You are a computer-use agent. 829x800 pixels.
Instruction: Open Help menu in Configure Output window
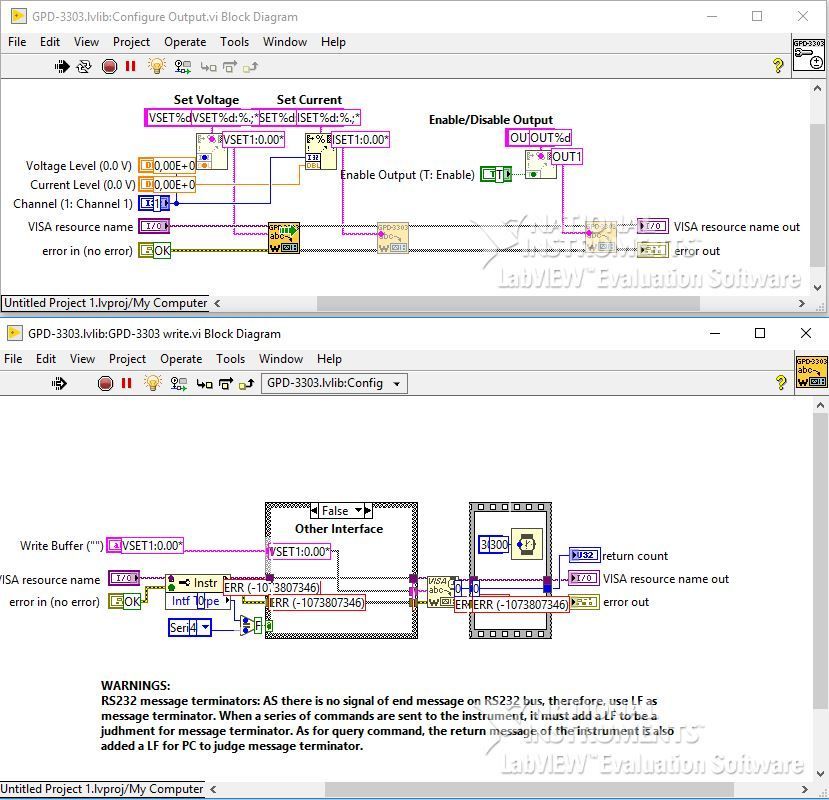pyautogui.click(x=333, y=42)
